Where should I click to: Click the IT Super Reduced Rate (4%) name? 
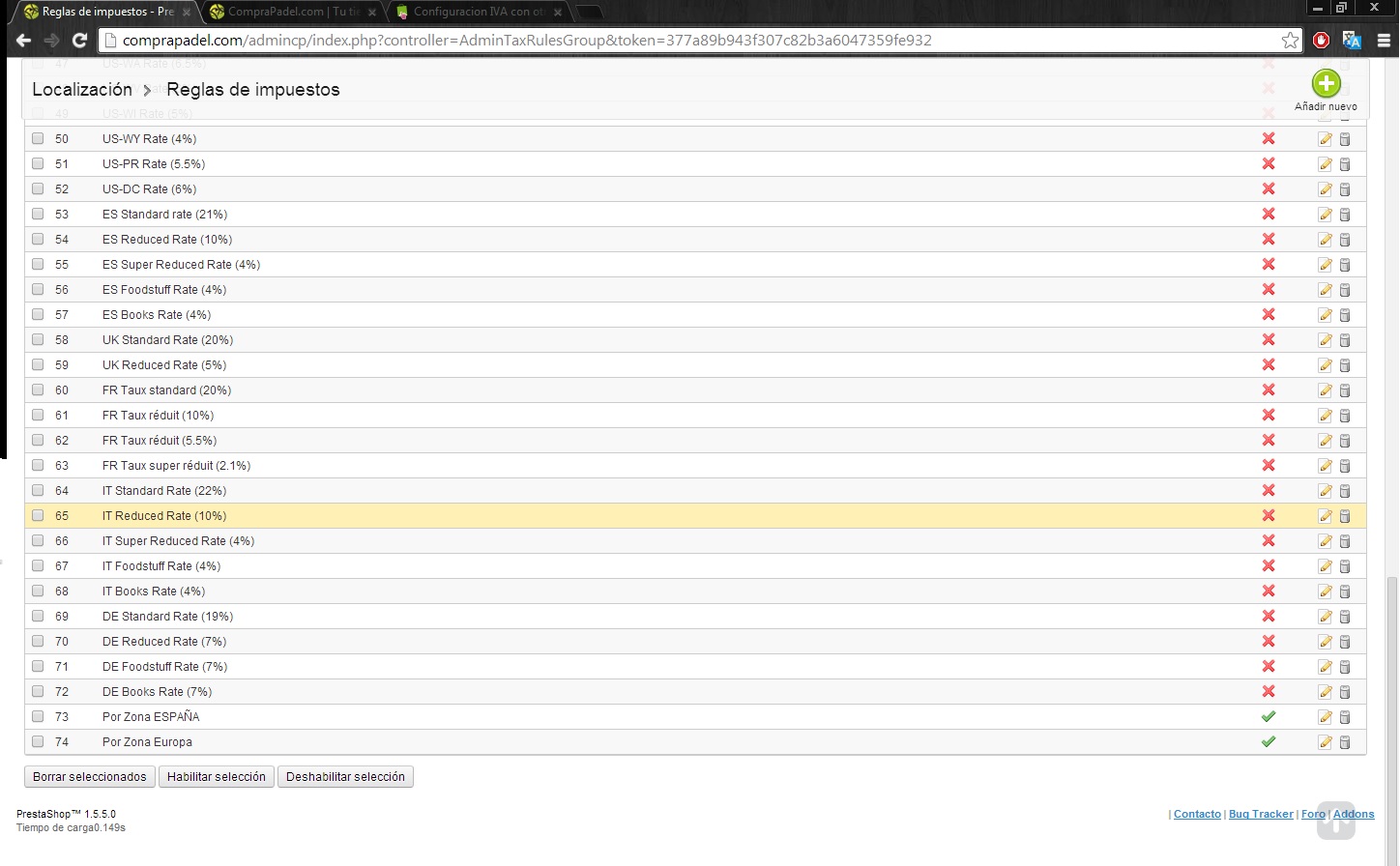click(178, 541)
